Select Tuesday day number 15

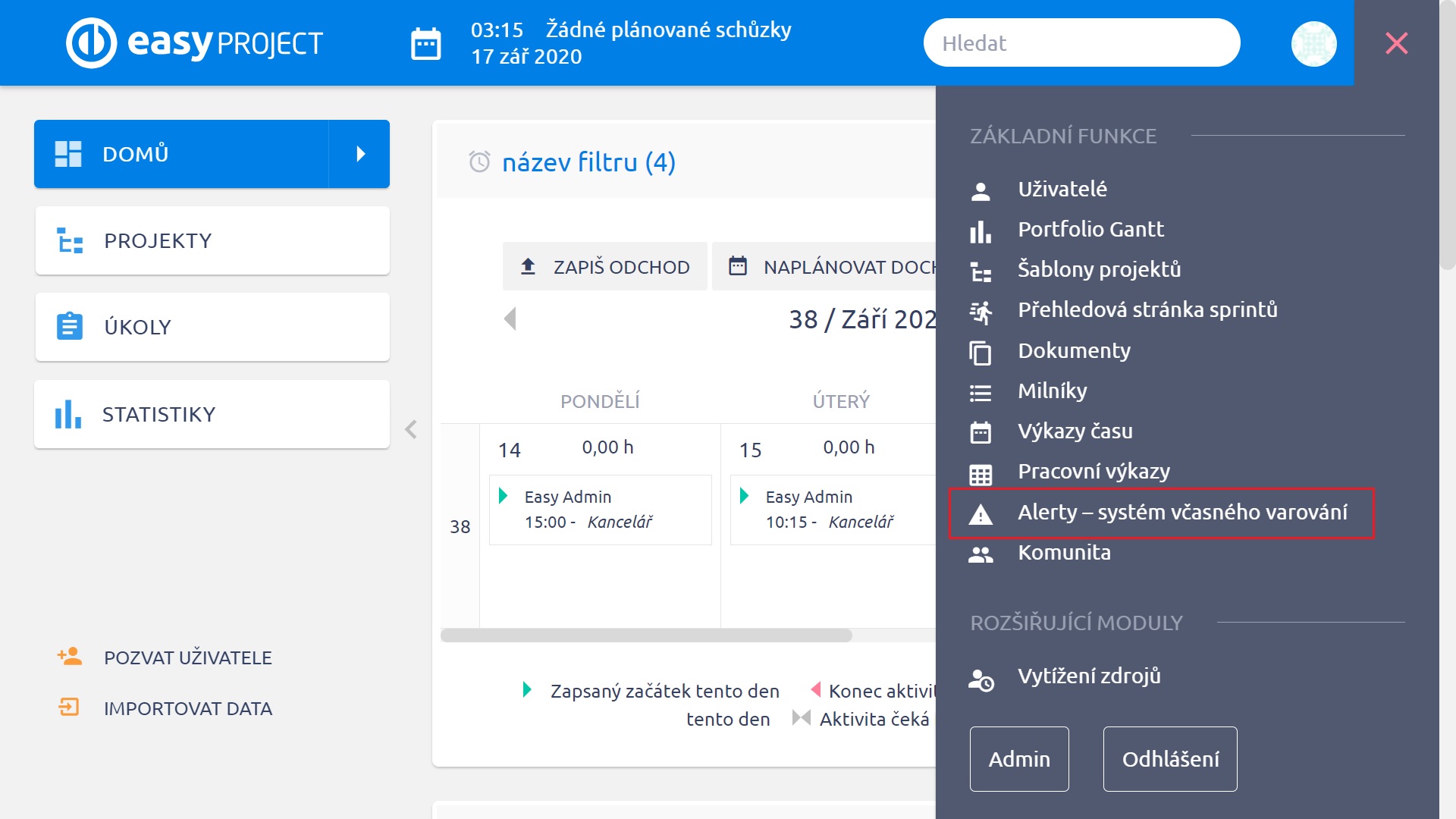coord(751,450)
